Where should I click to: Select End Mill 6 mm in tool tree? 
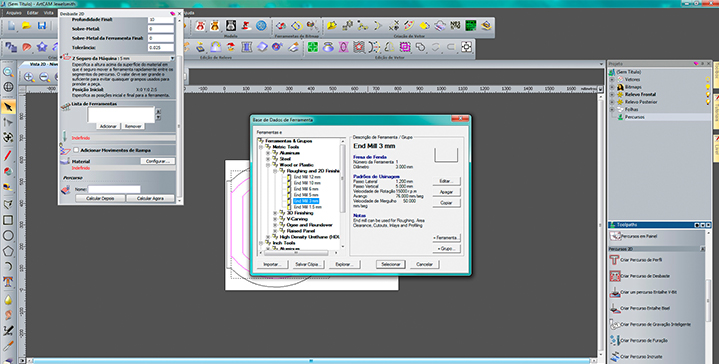coord(306,189)
